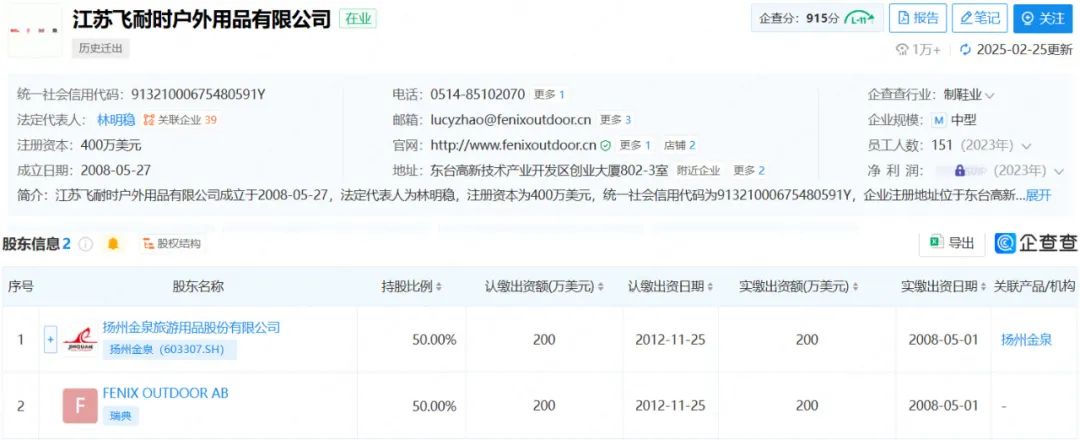Click the 企查查 logo
The image size is (1080, 440).
pos(1036,243)
